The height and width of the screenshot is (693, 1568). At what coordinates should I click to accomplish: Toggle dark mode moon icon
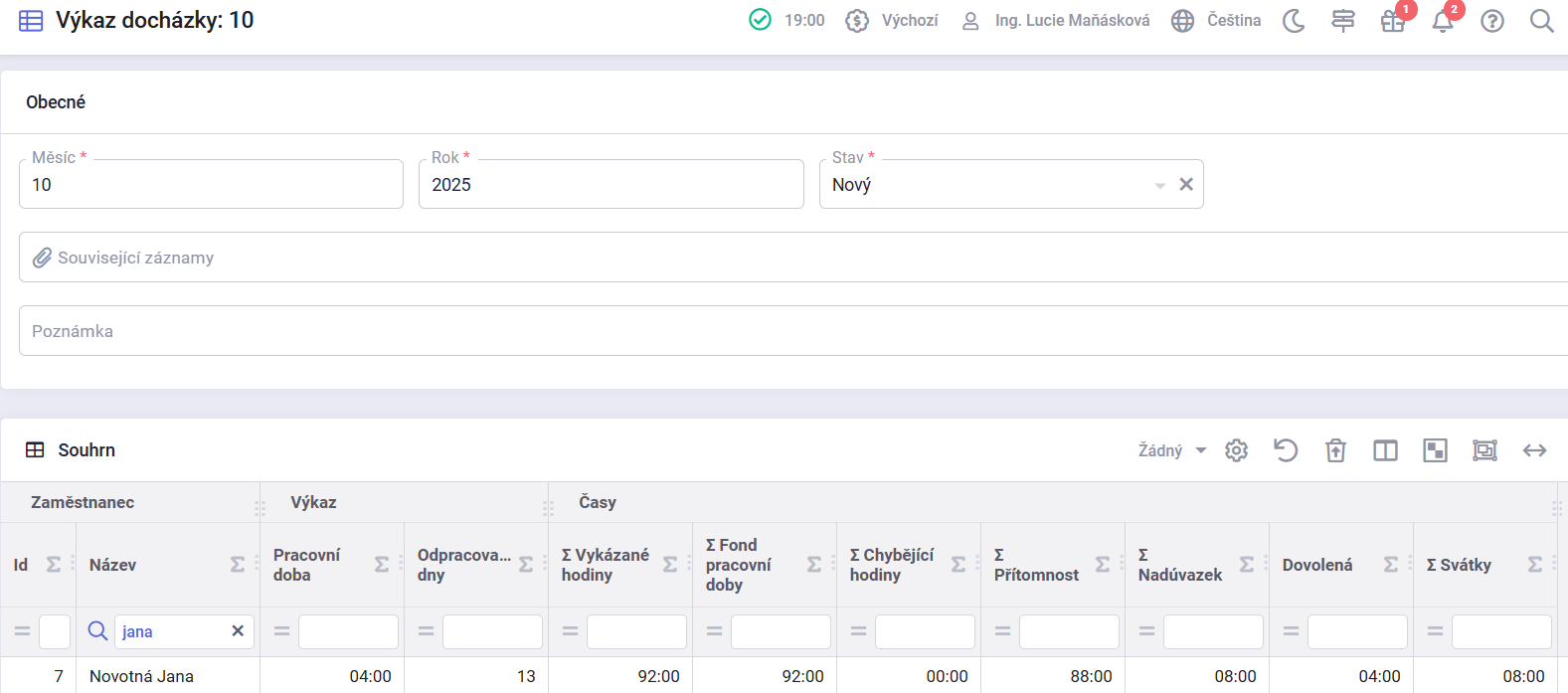1293,21
